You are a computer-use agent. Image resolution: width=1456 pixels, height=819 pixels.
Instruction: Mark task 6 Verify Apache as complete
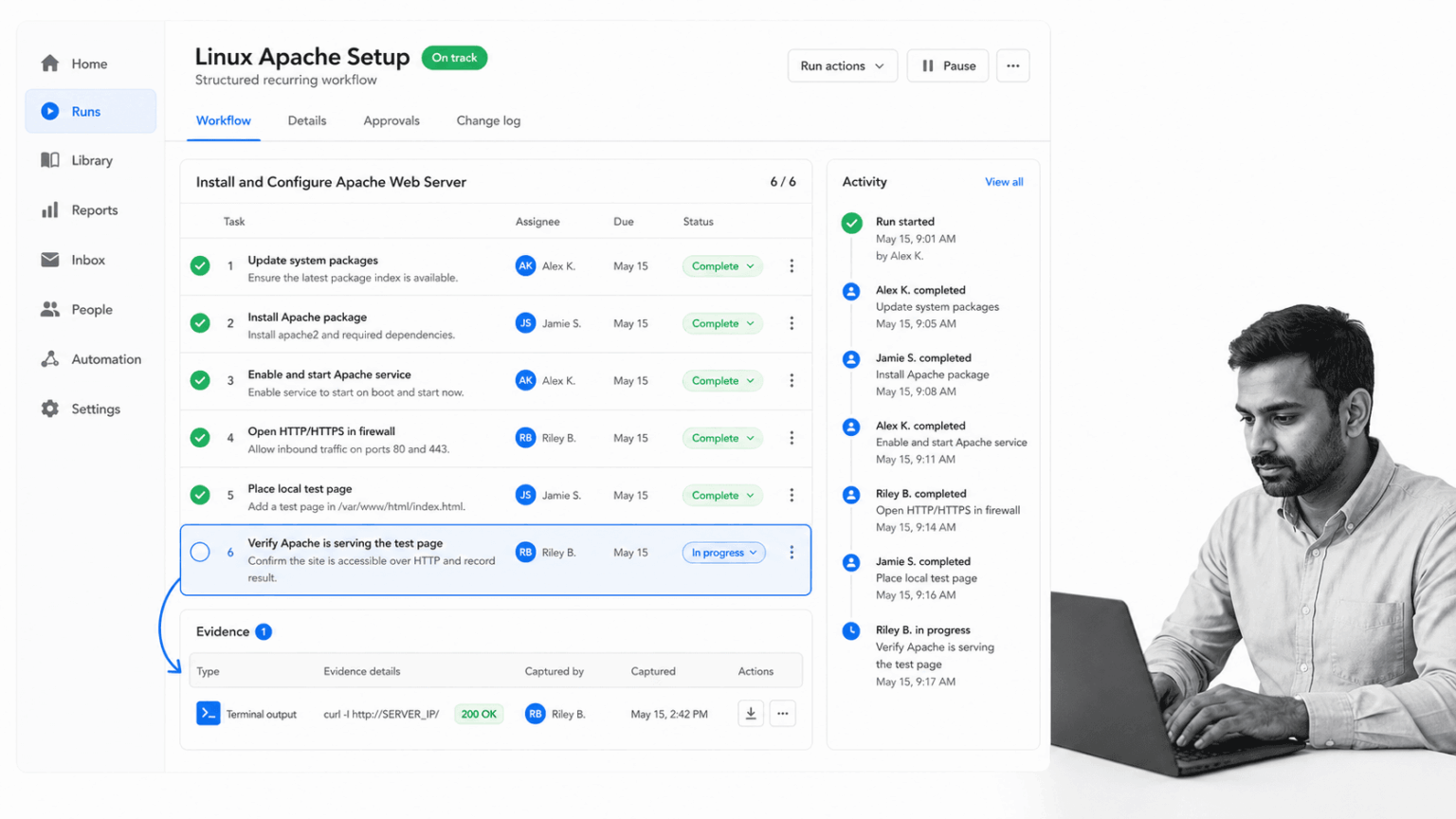point(200,552)
